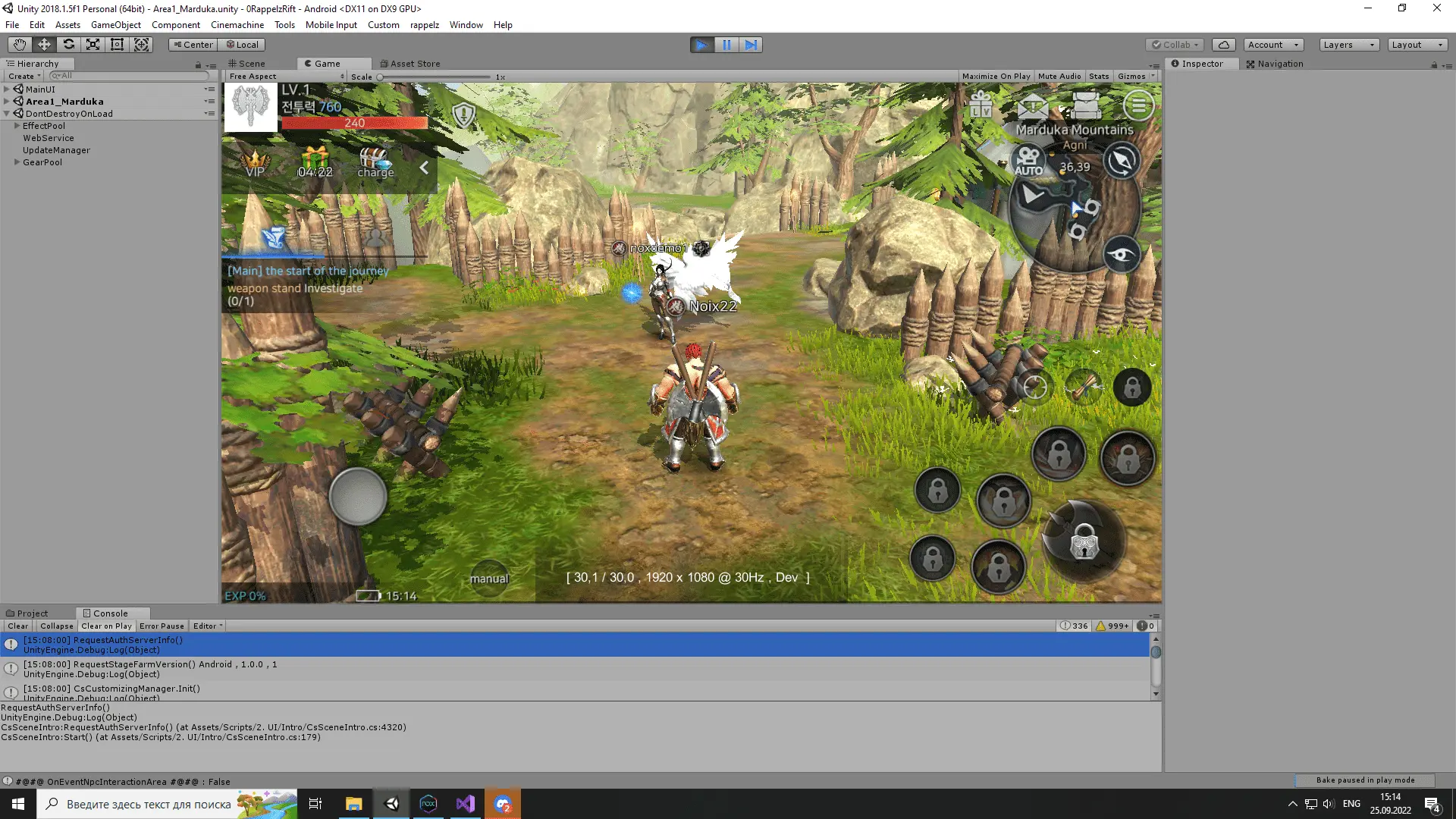Pause the running play mode
Screen dimensions: 1456x819
click(726, 45)
